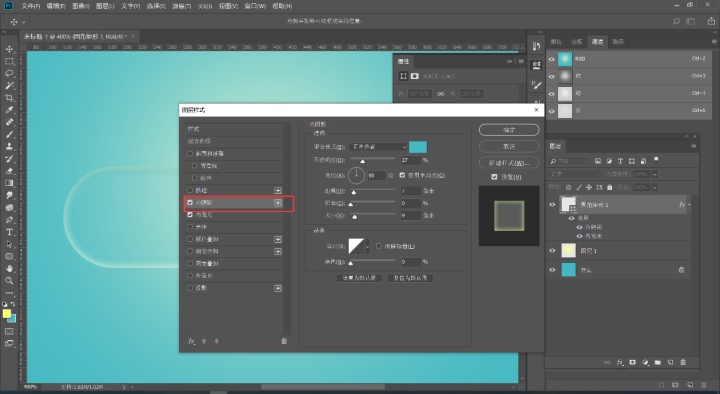Add another Stroke effect with plus button
The height and width of the screenshot is (394, 720).
[278, 190]
